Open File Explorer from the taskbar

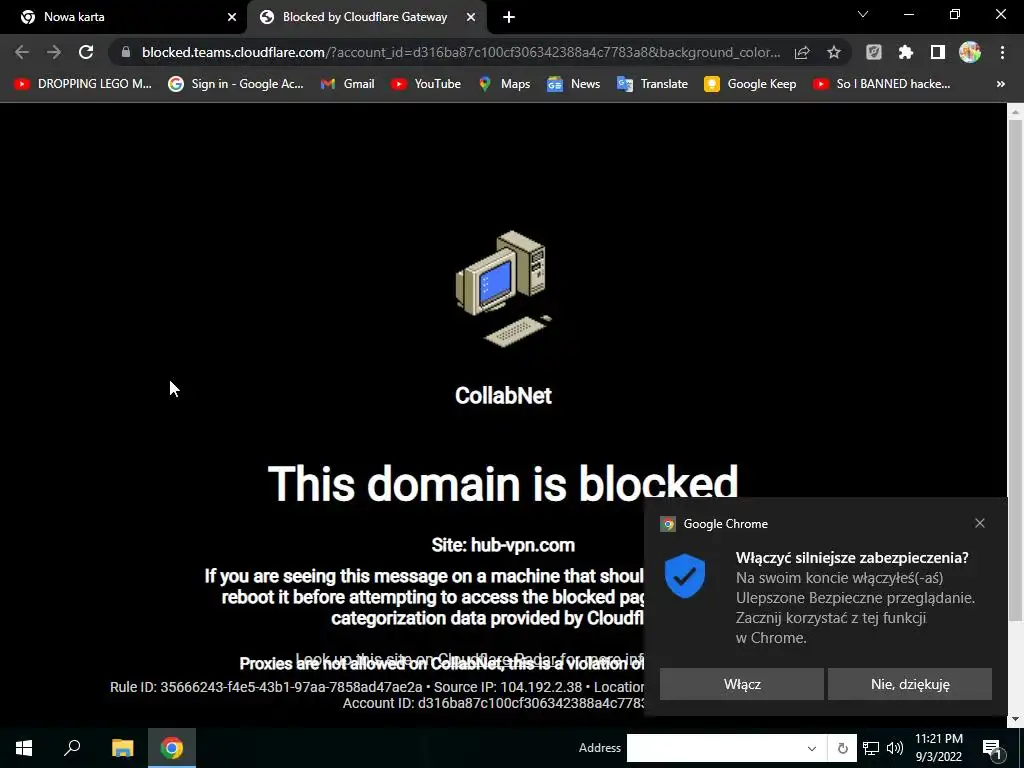(x=122, y=748)
